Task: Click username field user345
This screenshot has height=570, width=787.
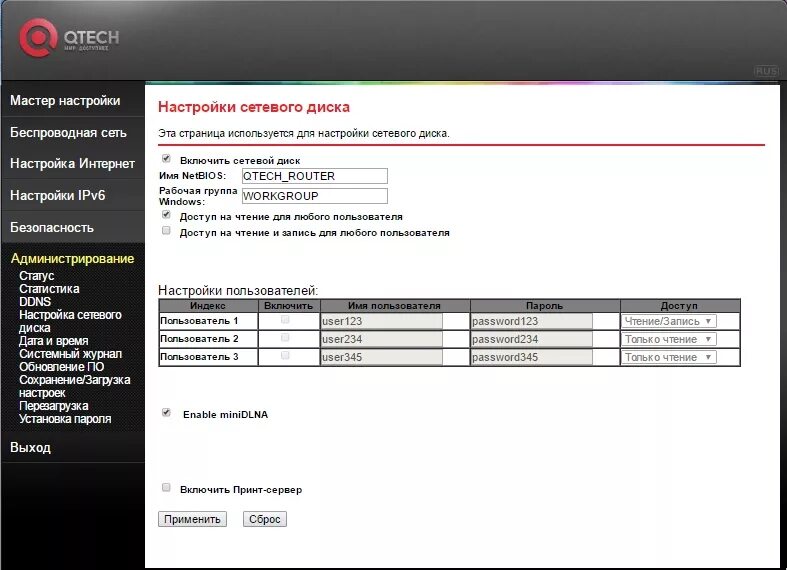Action: 381,357
